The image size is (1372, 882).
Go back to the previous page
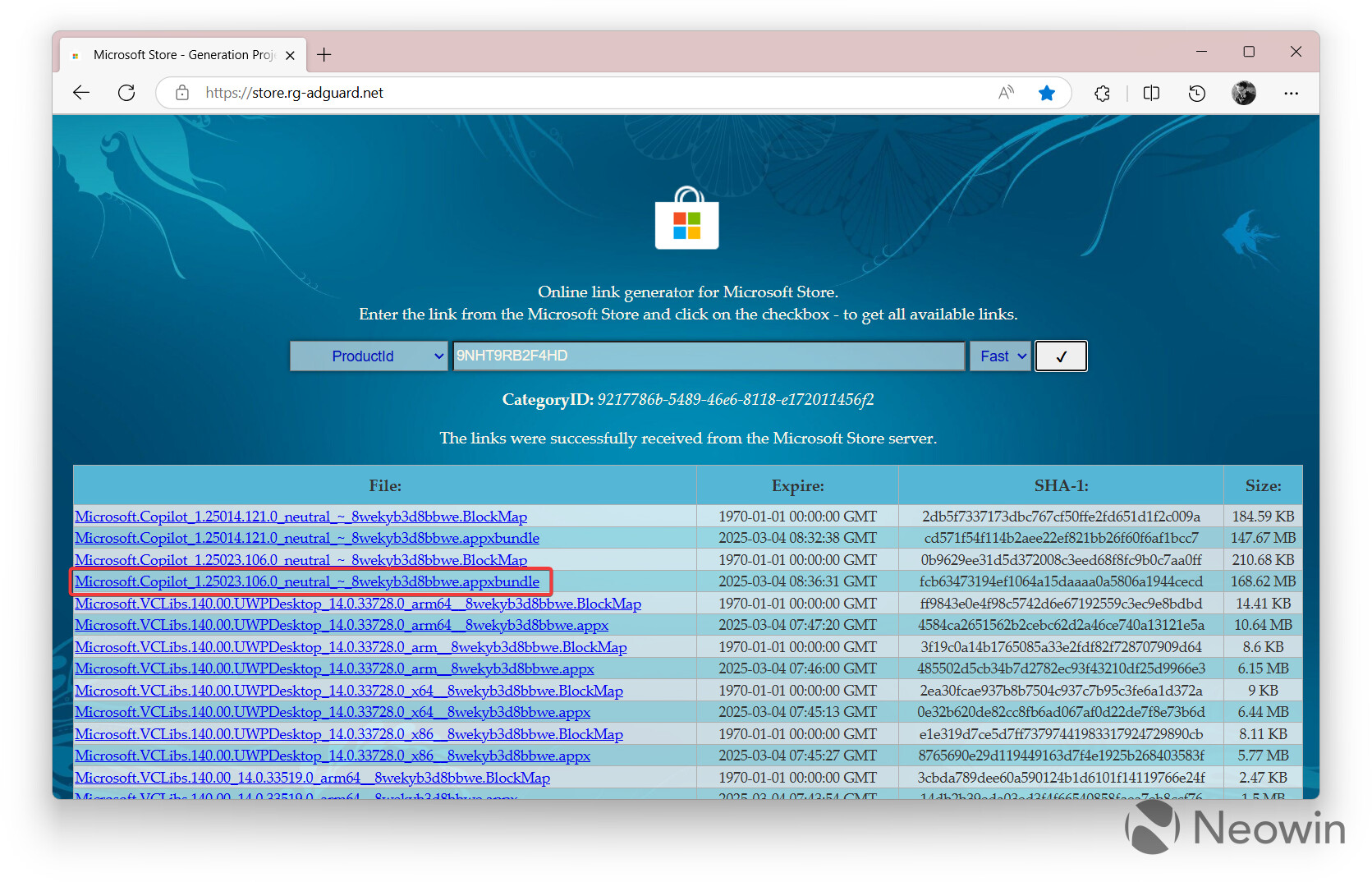pos(81,93)
